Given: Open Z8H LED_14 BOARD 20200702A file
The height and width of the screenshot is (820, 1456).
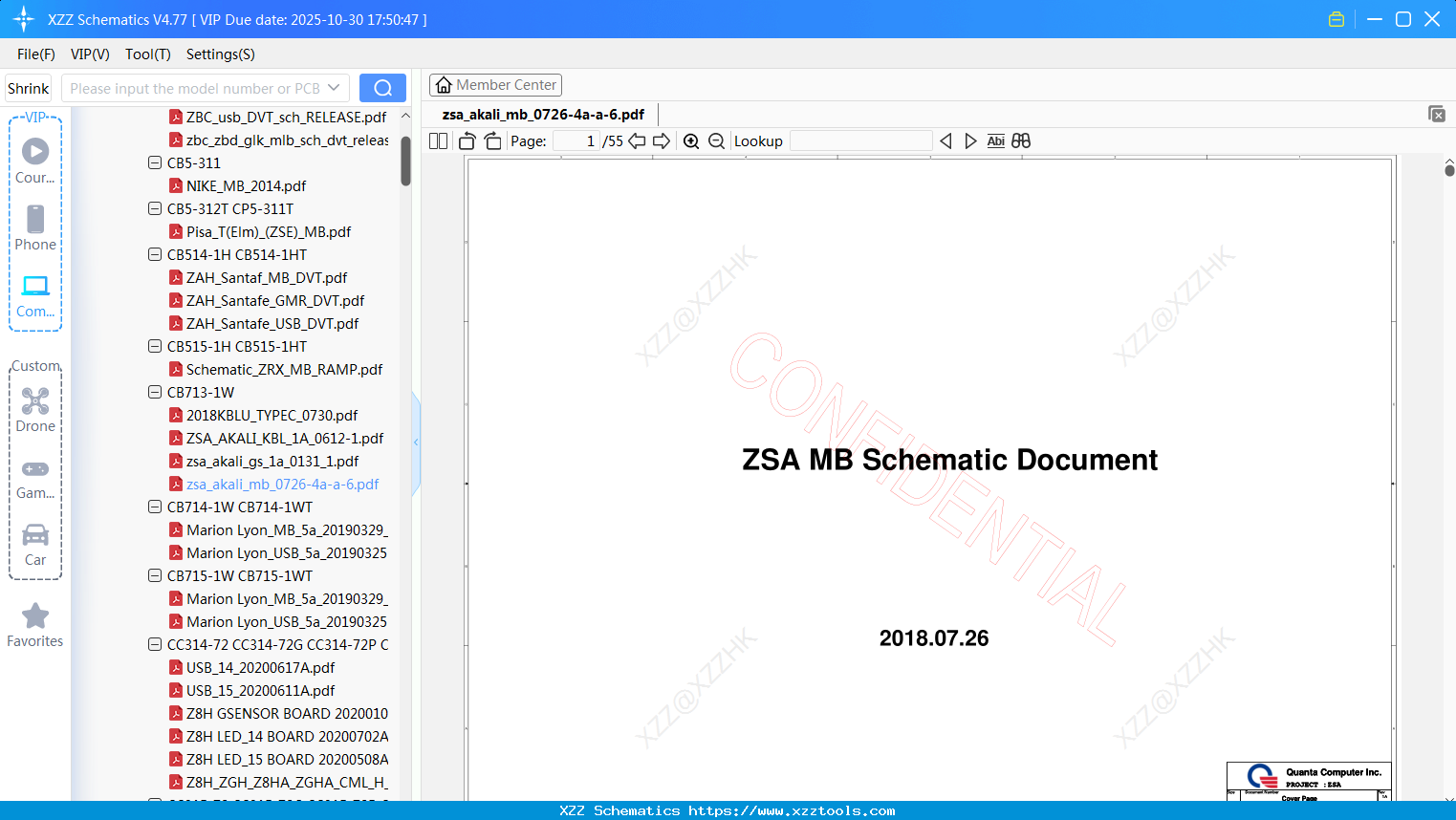Looking at the screenshot, I should 279,736.
